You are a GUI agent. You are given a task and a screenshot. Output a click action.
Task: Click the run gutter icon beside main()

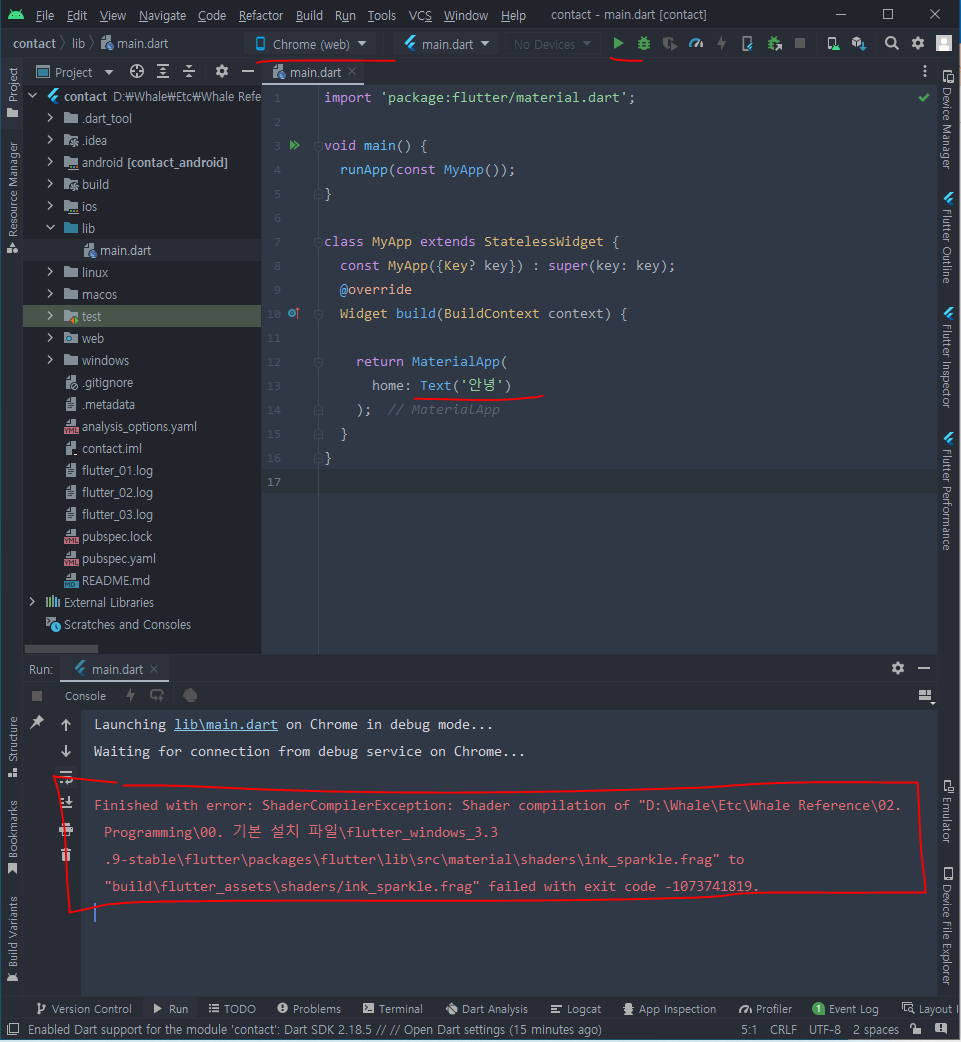click(x=294, y=145)
